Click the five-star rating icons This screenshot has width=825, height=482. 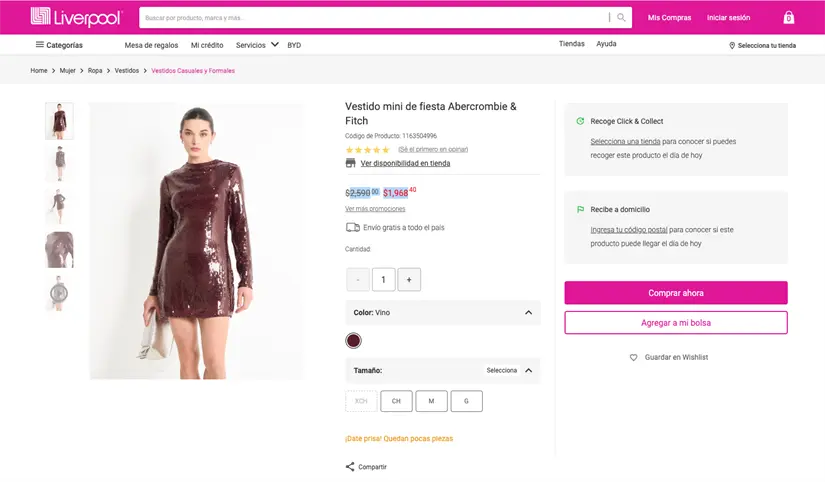(x=367, y=150)
